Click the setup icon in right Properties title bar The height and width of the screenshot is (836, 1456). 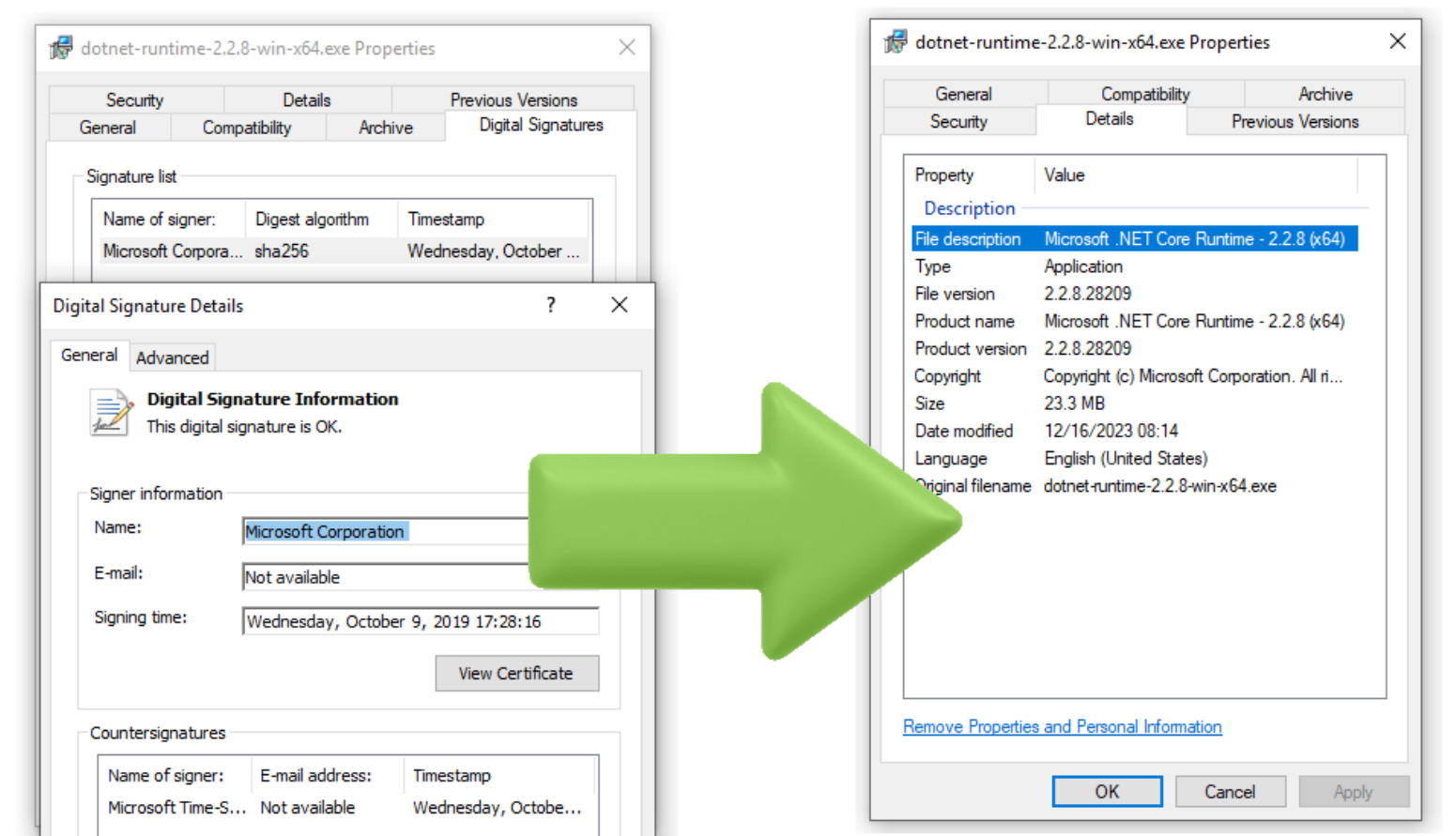click(896, 41)
